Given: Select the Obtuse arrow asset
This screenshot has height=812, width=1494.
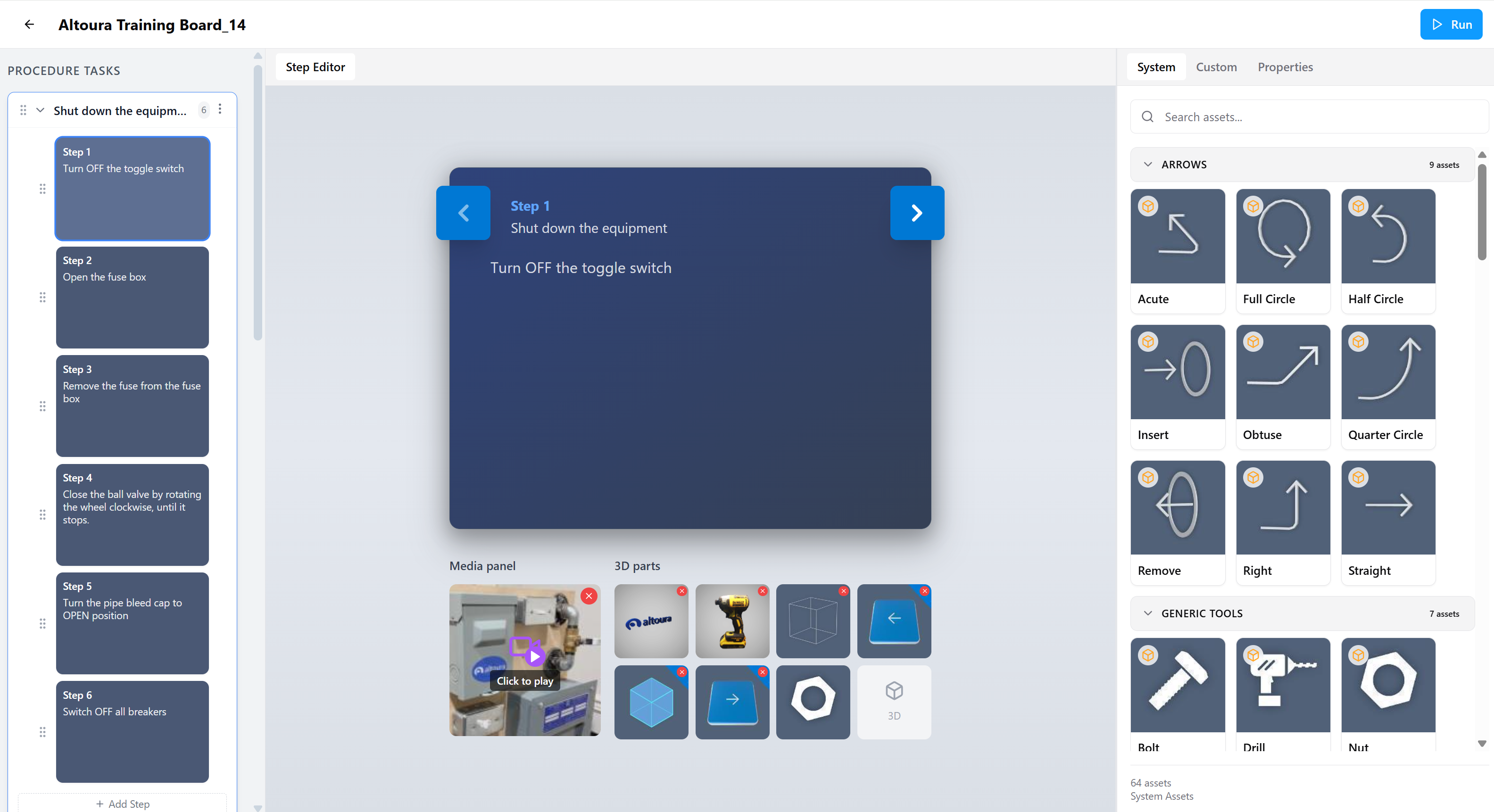Looking at the screenshot, I should [1283, 386].
